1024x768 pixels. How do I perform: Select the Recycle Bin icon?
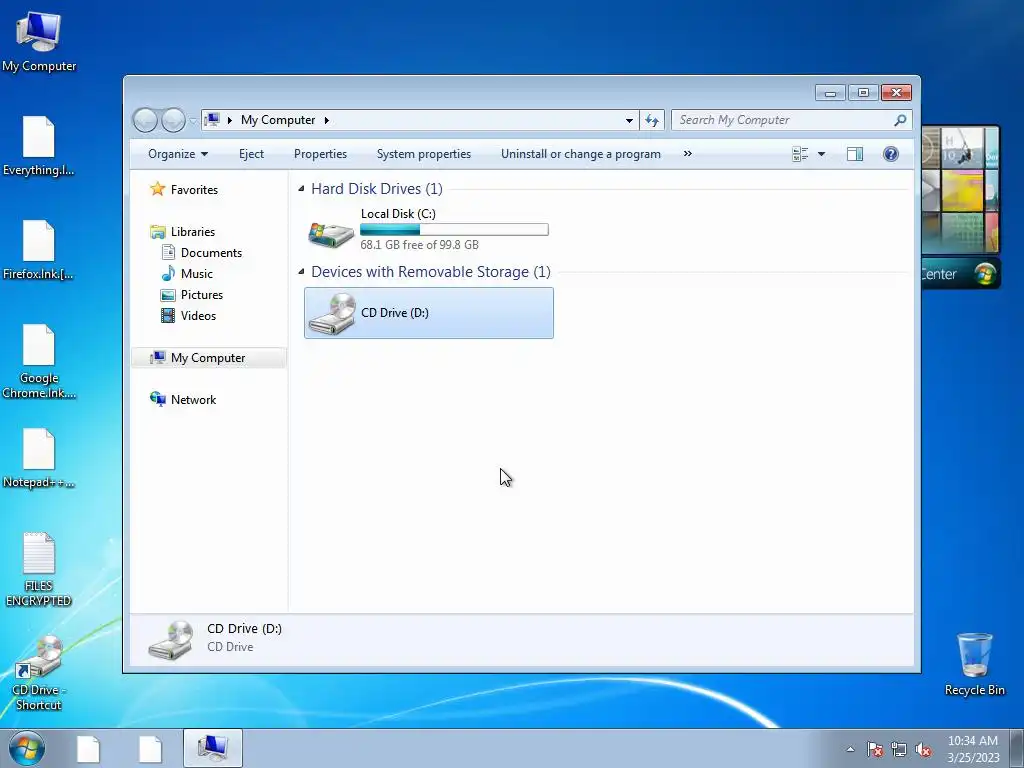974,664
